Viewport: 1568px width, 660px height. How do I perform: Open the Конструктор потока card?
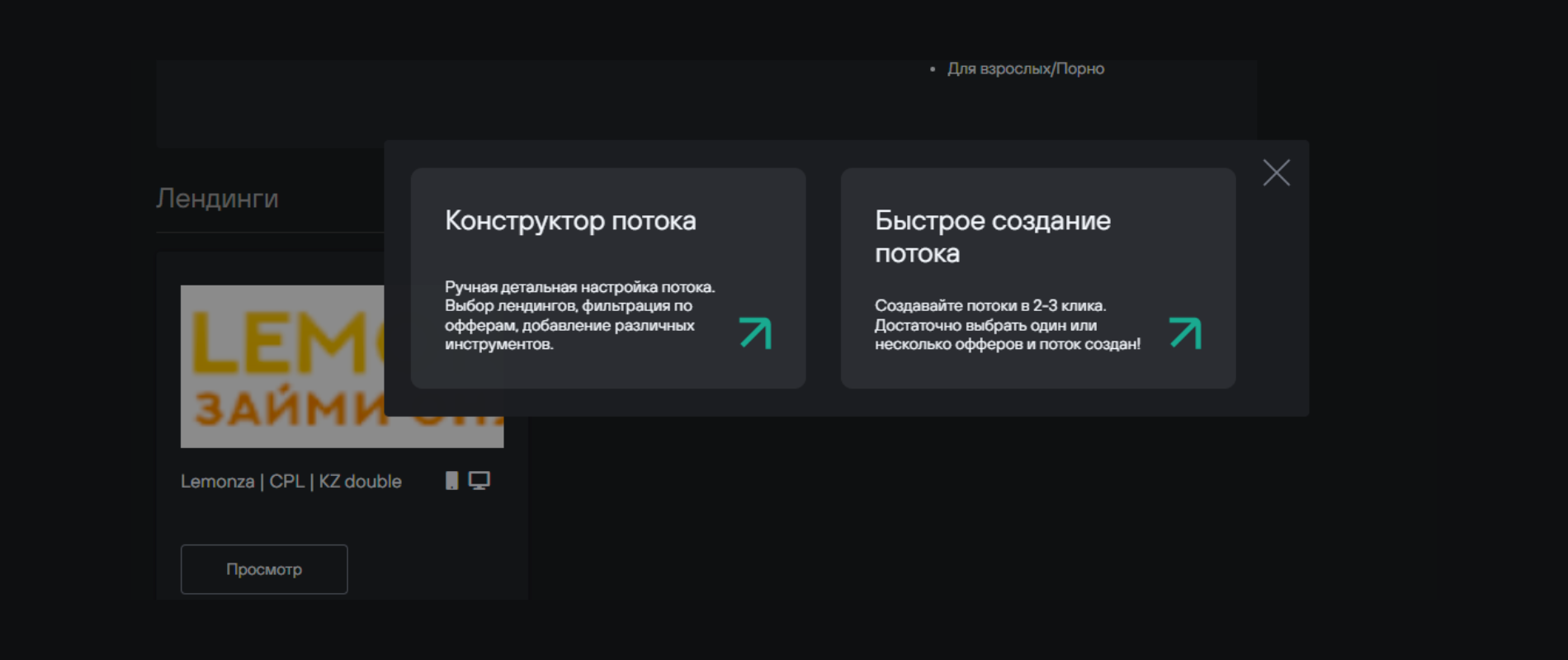(x=608, y=278)
